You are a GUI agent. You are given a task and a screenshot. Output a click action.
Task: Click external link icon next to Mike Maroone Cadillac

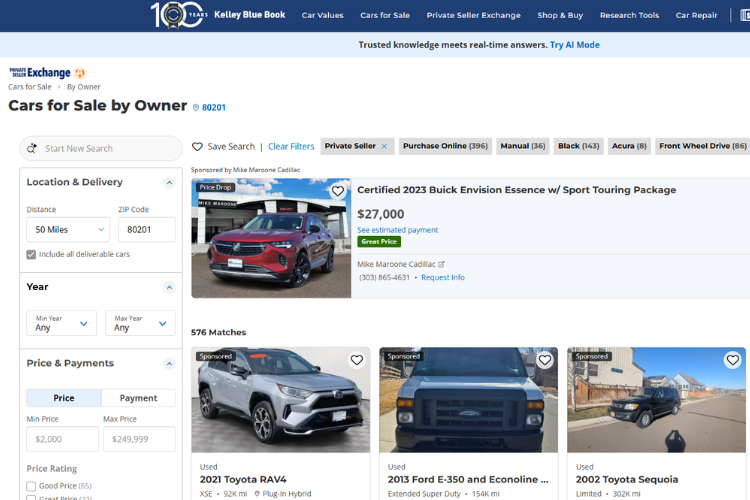click(x=441, y=264)
